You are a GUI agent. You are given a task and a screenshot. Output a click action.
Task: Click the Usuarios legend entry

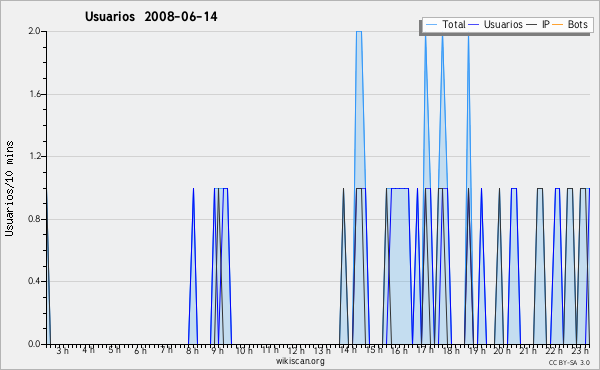pos(496,24)
